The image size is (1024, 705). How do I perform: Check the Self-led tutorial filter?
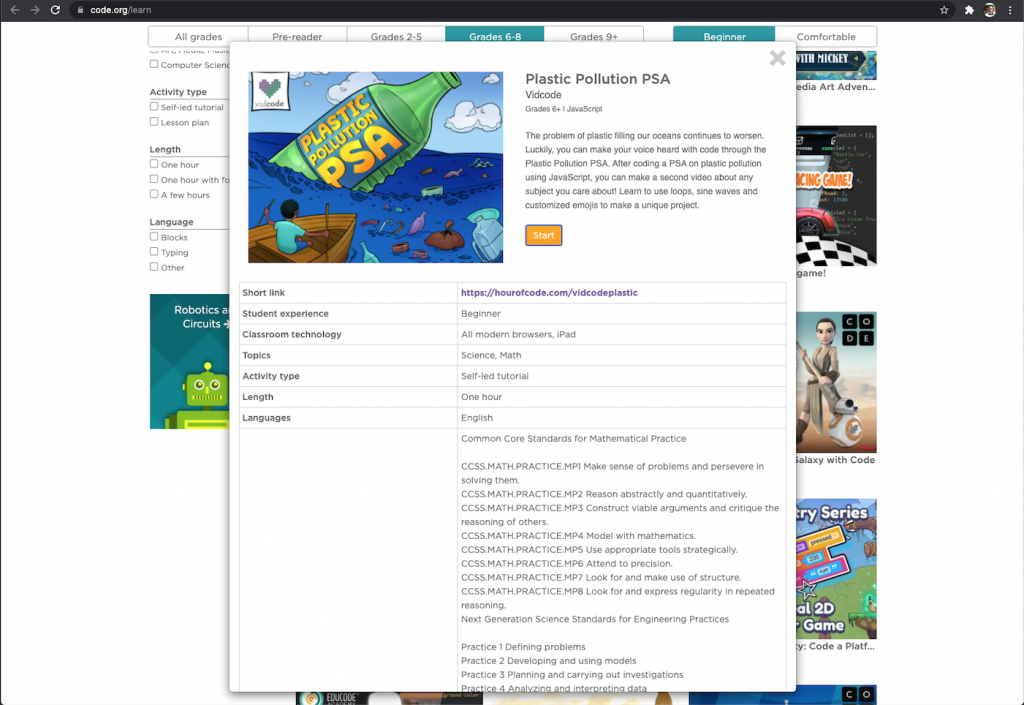click(x=154, y=106)
